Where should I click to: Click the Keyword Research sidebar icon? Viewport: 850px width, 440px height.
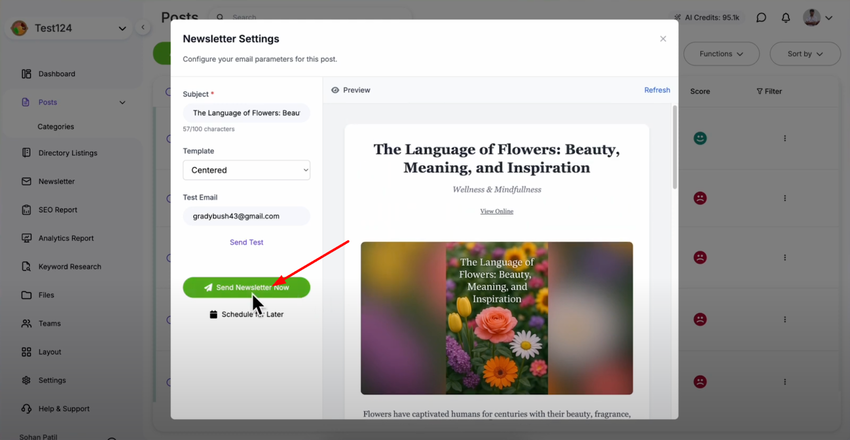tap(26, 267)
